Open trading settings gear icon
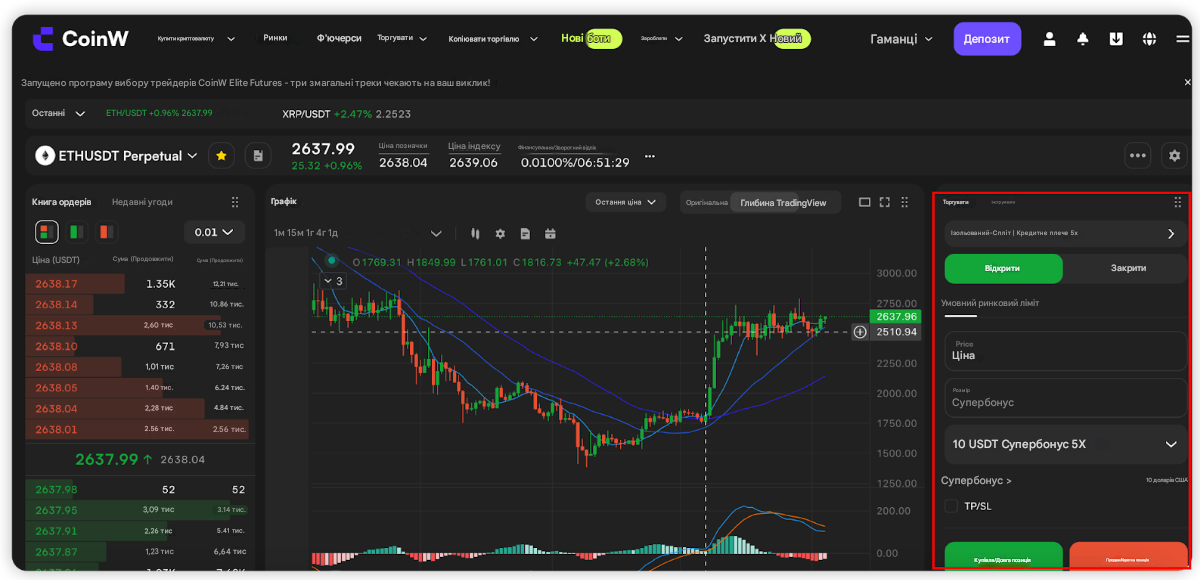The image size is (1200, 580). [x=1174, y=156]
